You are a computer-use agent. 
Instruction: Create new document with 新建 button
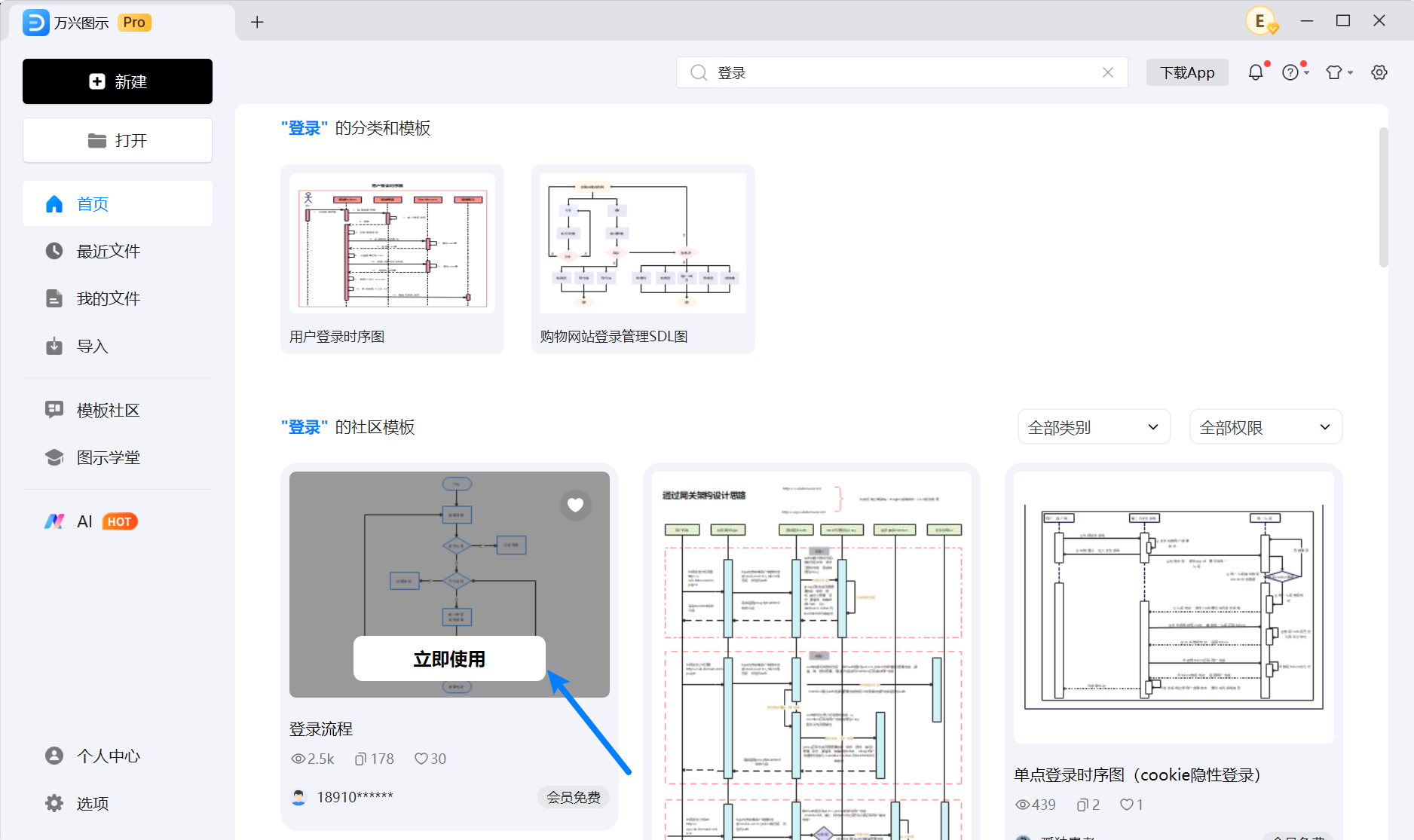[118, 81]
